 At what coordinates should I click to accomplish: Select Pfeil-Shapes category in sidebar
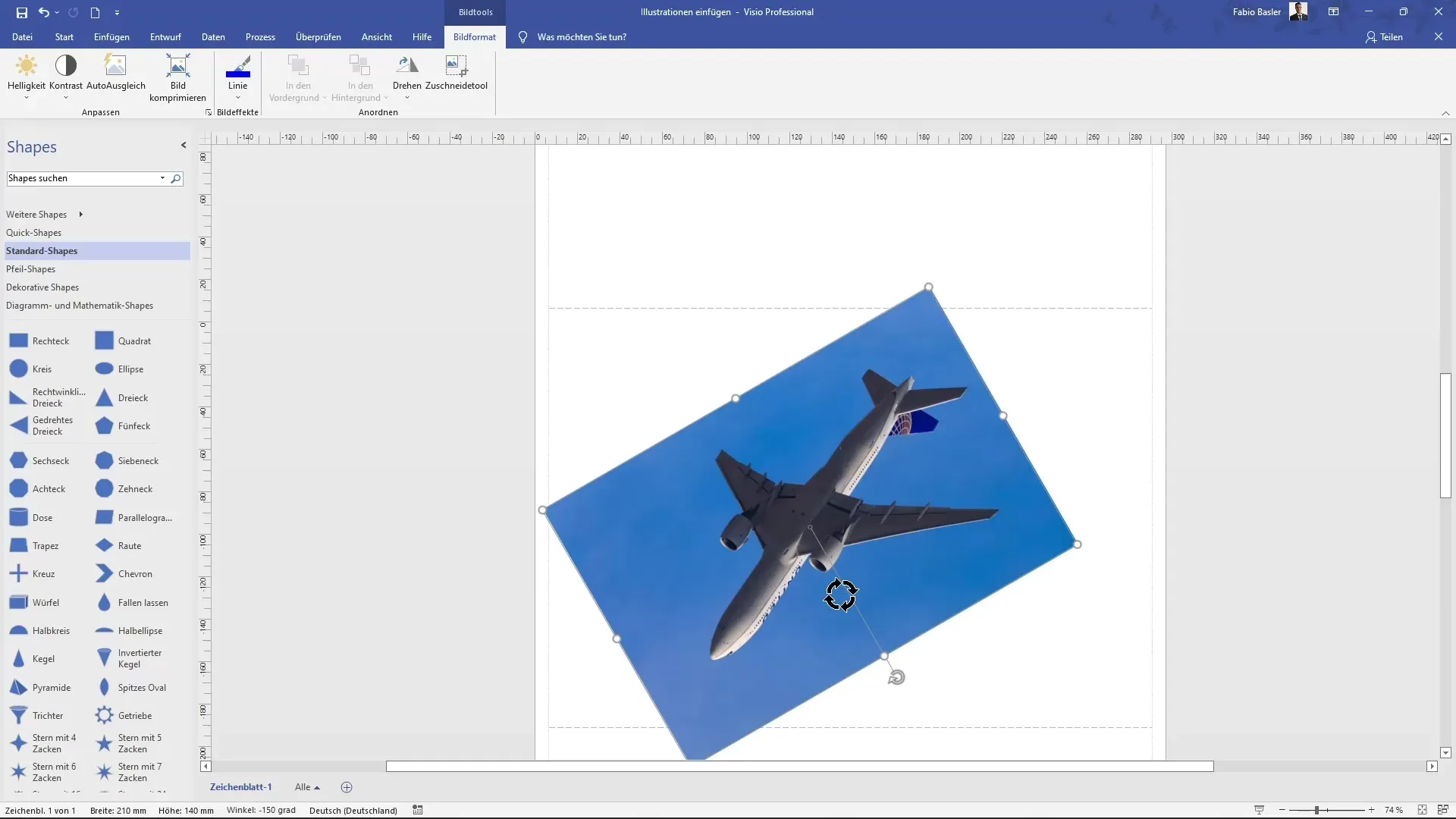tap(30, 268)
